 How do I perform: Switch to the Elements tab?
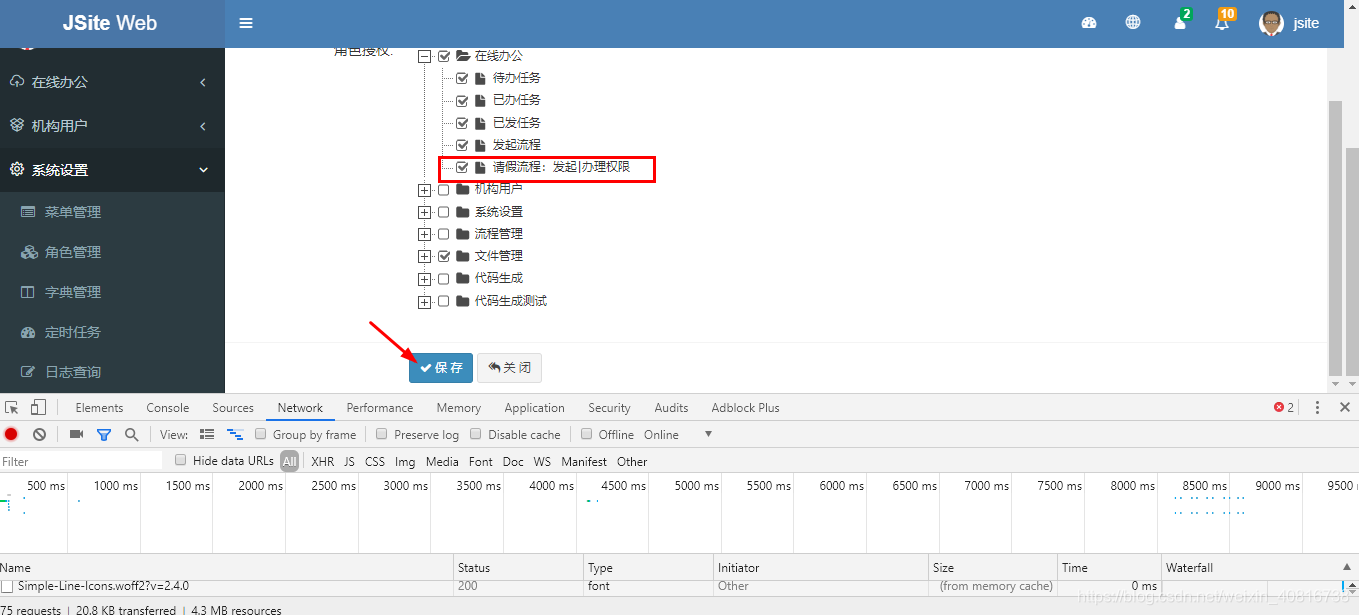click(99, 407)
